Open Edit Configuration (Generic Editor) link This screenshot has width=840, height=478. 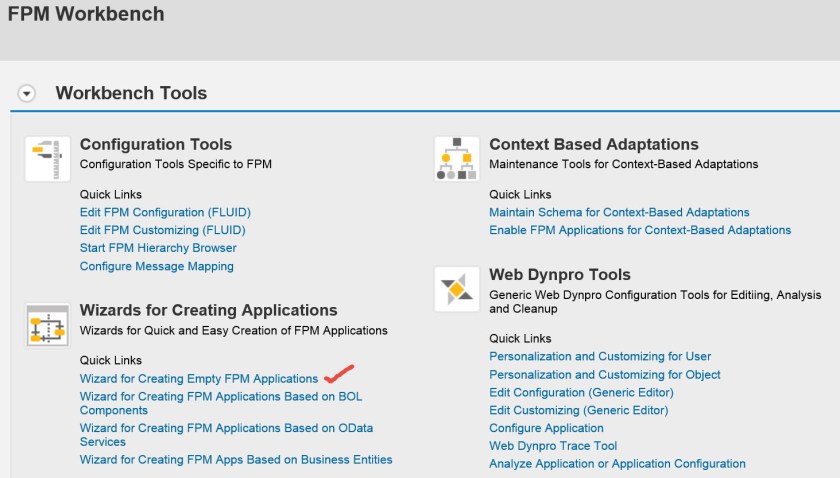(x=578, y=392)
